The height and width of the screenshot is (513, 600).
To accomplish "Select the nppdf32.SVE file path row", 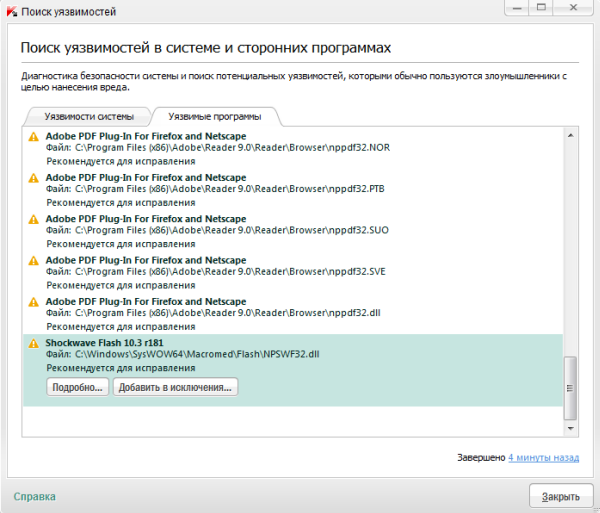I will [216, 272].
